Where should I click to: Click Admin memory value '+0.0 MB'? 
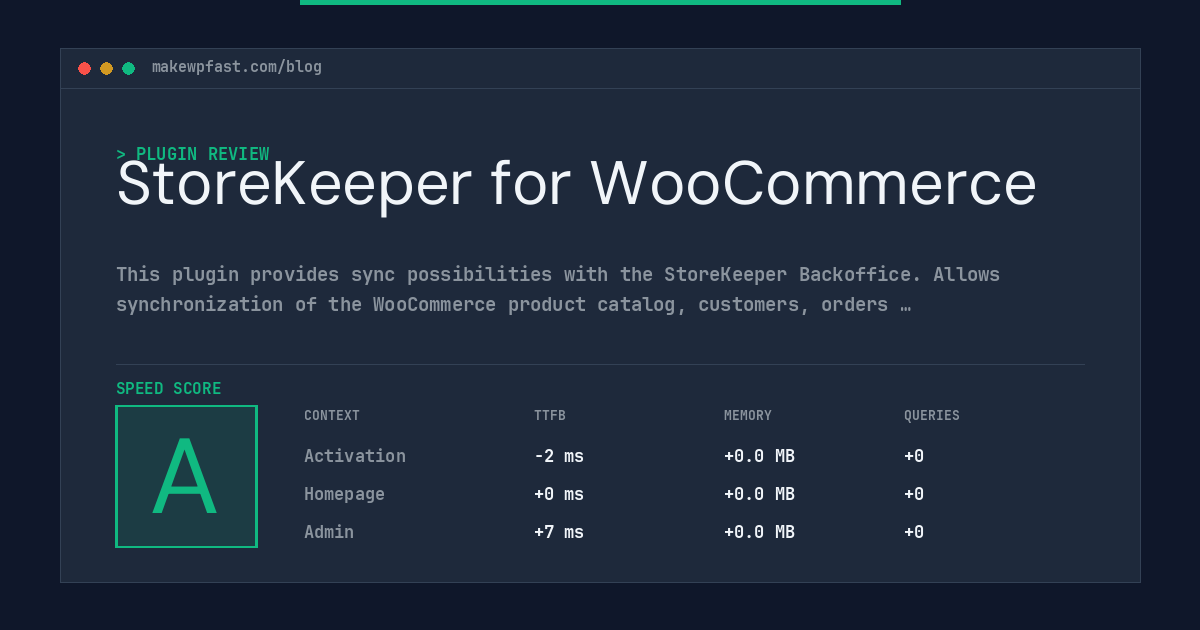tap(759, 532)
